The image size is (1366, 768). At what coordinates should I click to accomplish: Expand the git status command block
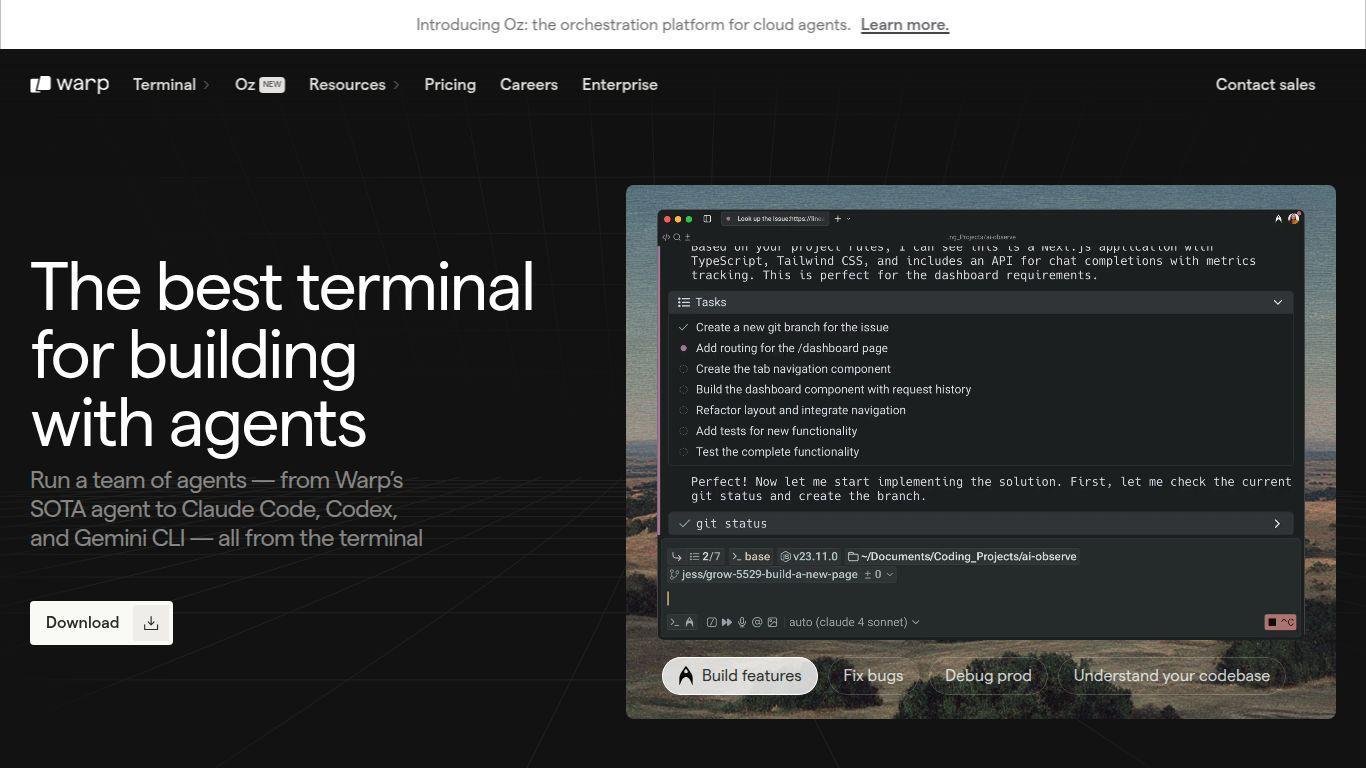pos(1277,524)
